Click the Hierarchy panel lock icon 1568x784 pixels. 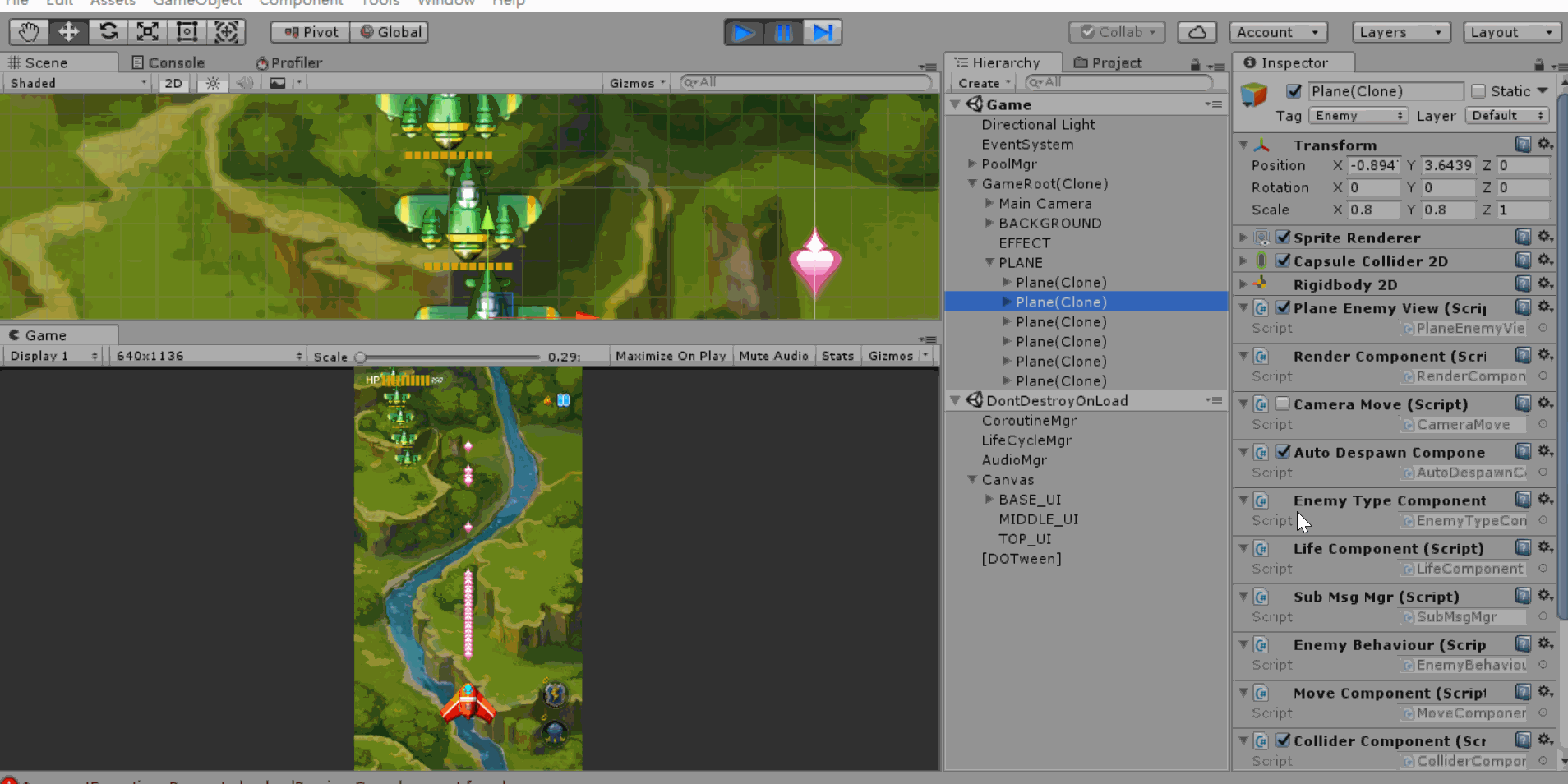click(x=1196, y=63)
